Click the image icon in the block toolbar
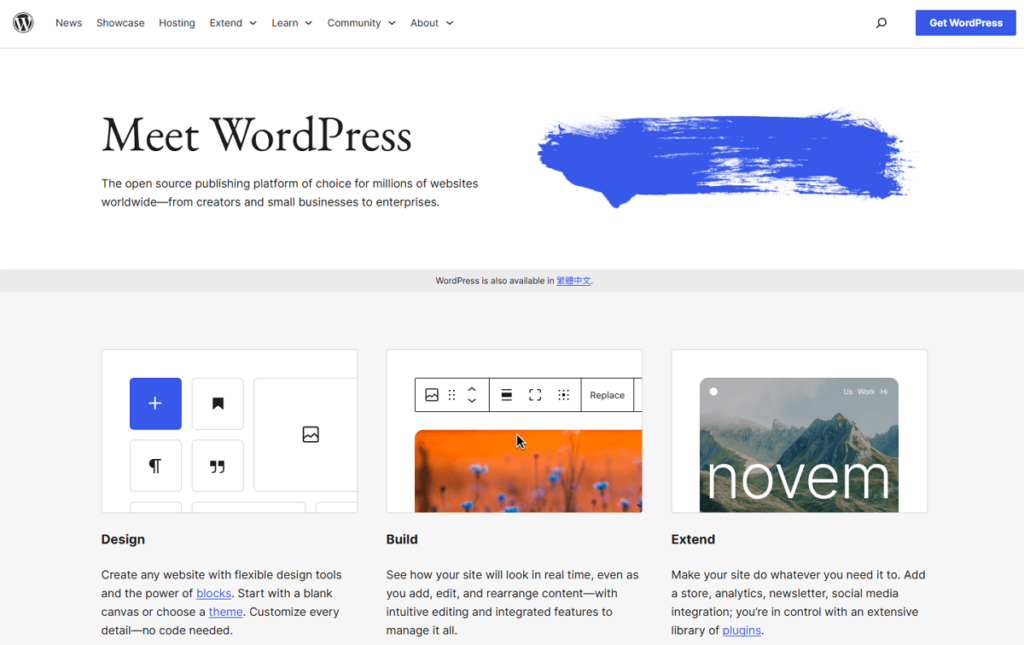 pos(432,394)
